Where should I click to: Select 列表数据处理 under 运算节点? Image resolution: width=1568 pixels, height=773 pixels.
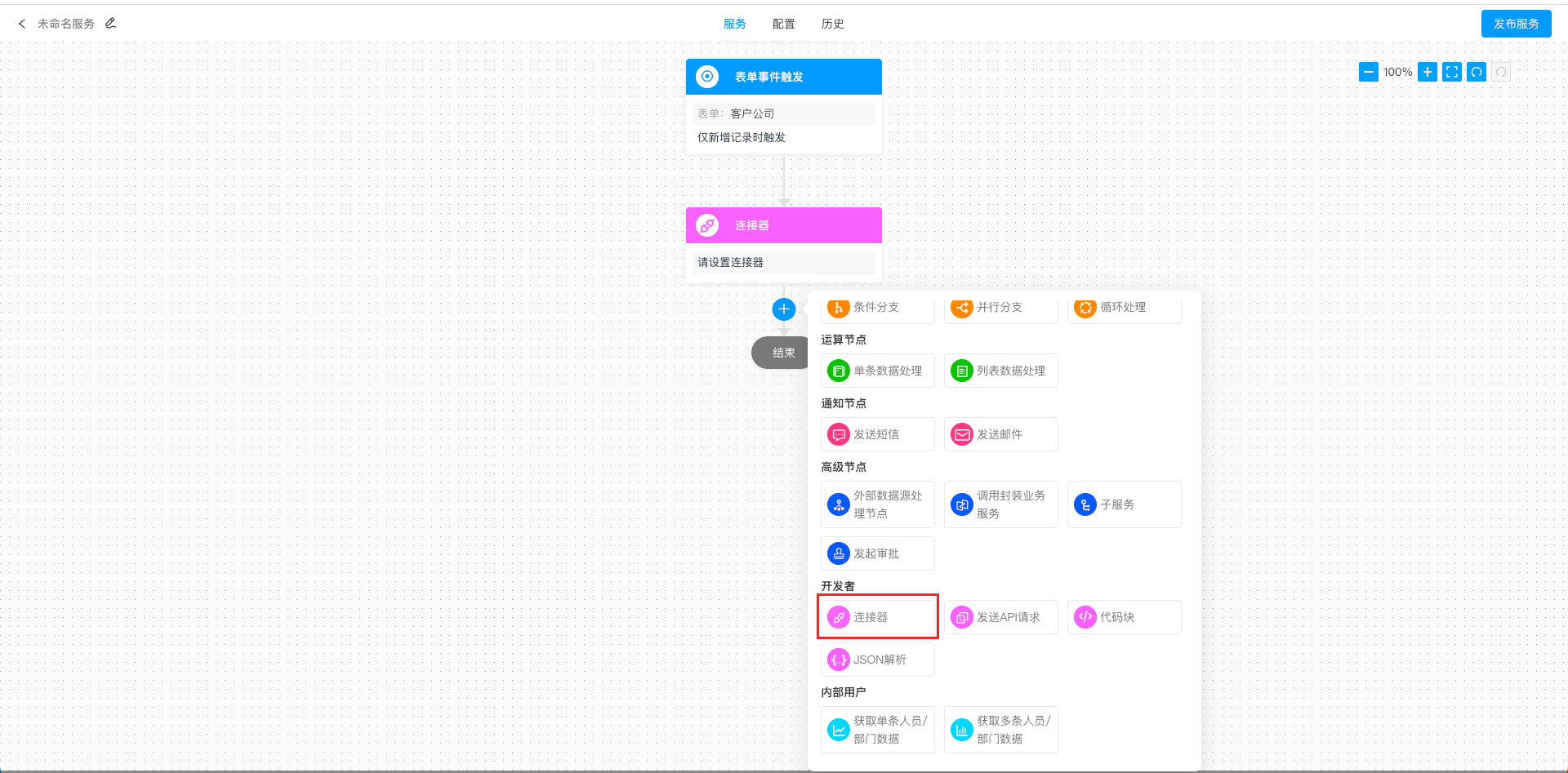pos(1000,371)
